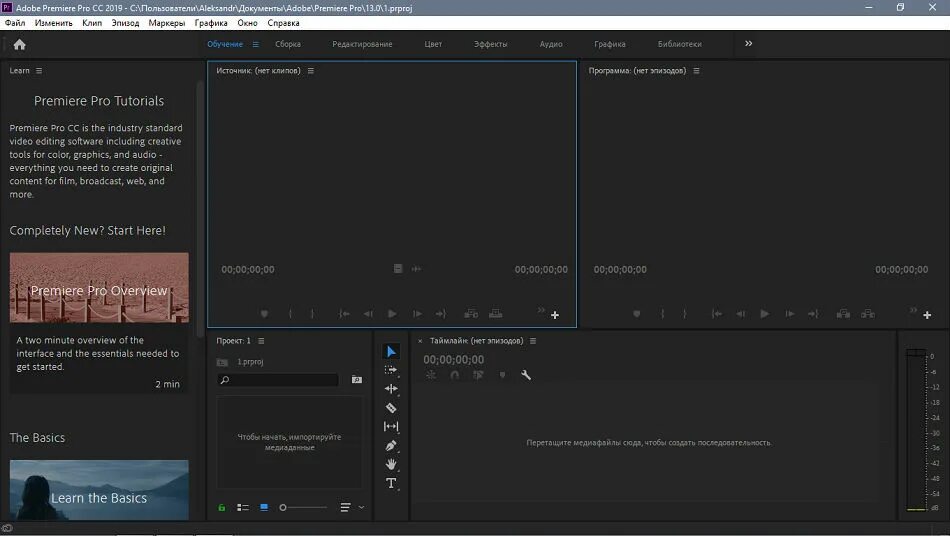
Task: Toggle Linked Selection in Timeline
Action: click(x=478, y=376)
